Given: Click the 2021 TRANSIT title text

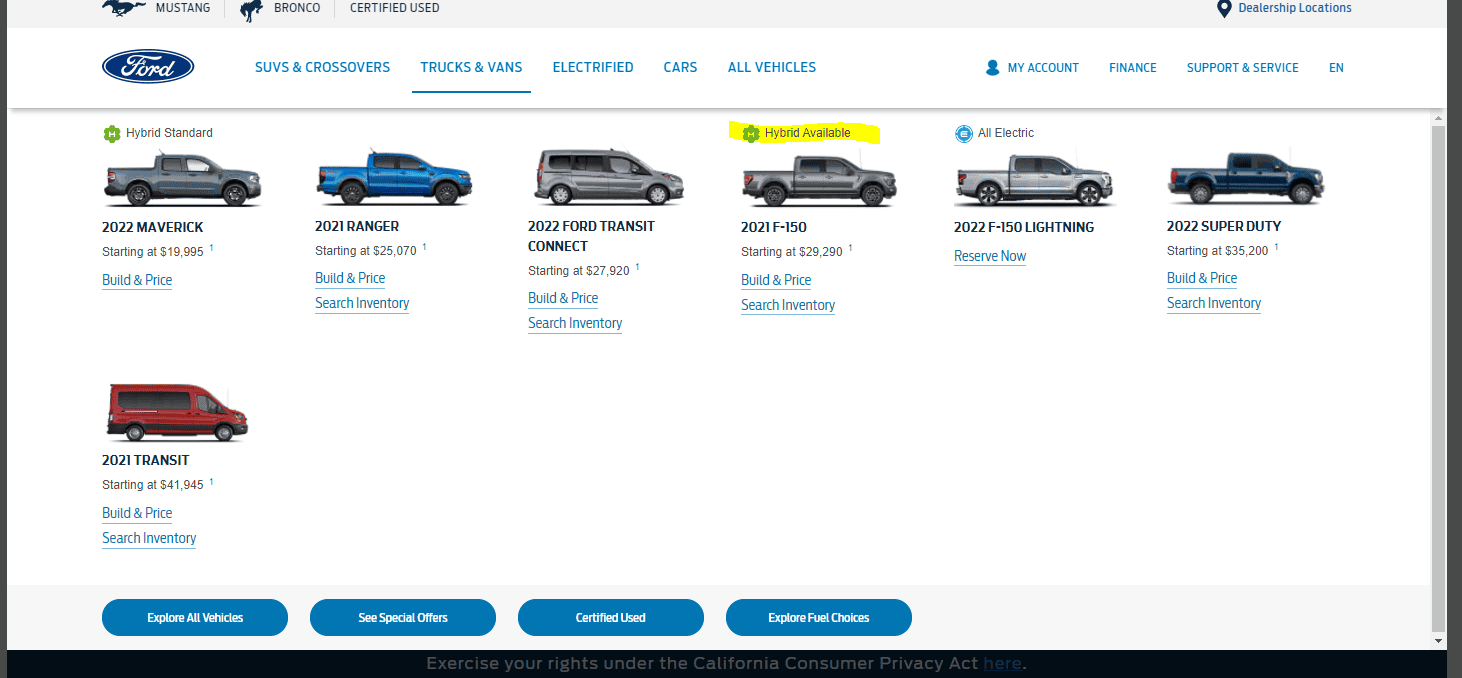Looking at the screenshot, I should pyautogui.click(x=146, y=460).
